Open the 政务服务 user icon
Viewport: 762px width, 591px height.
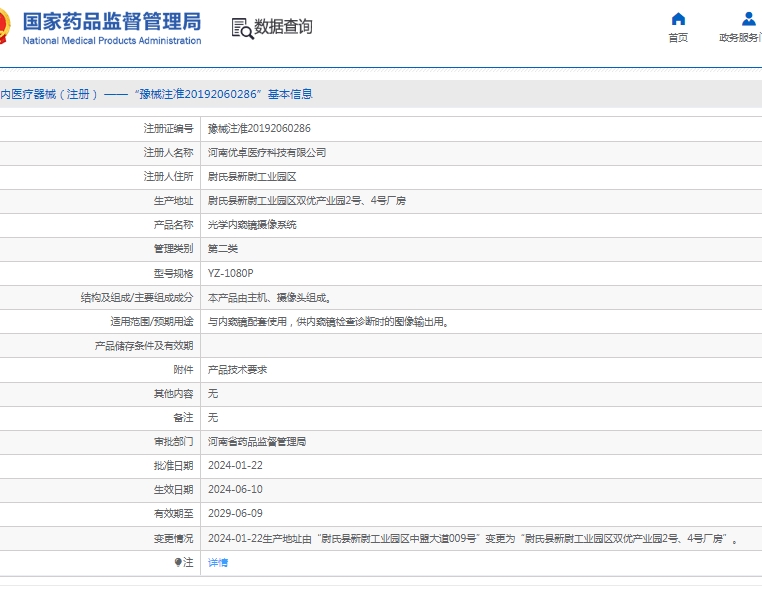[x=748, y=19]
